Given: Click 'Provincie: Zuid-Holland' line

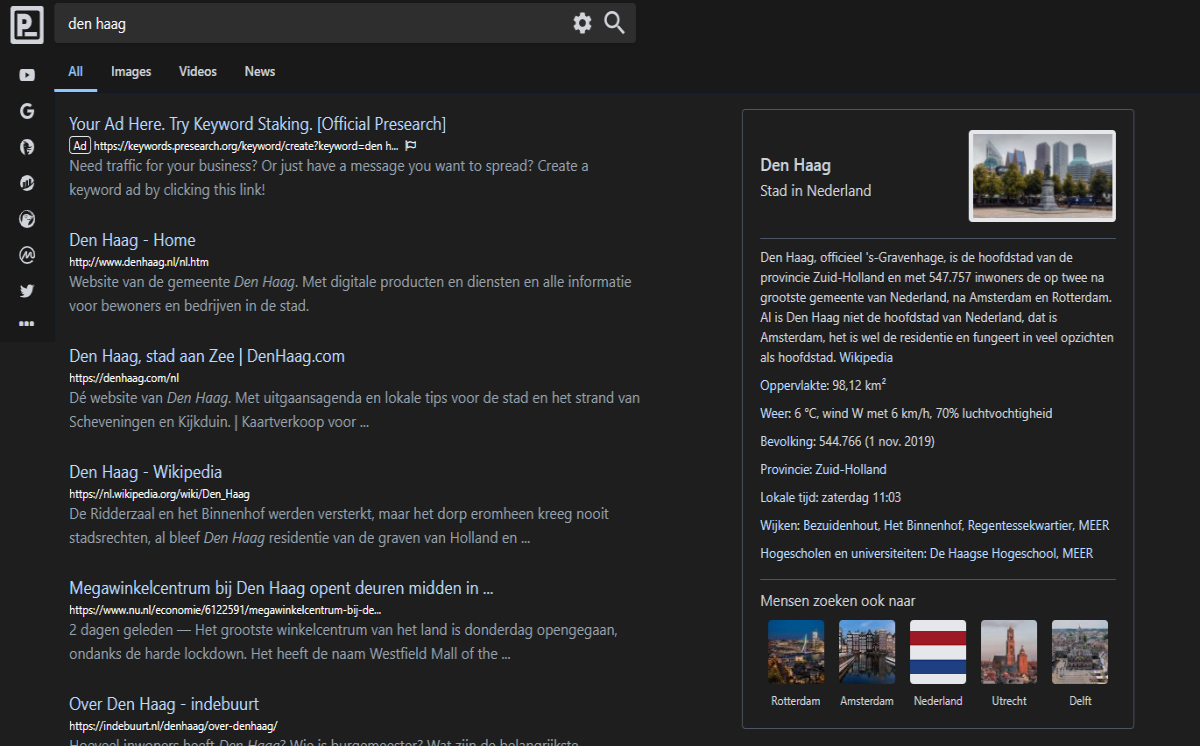Looking at the screenshot, I should pos(823,469).
